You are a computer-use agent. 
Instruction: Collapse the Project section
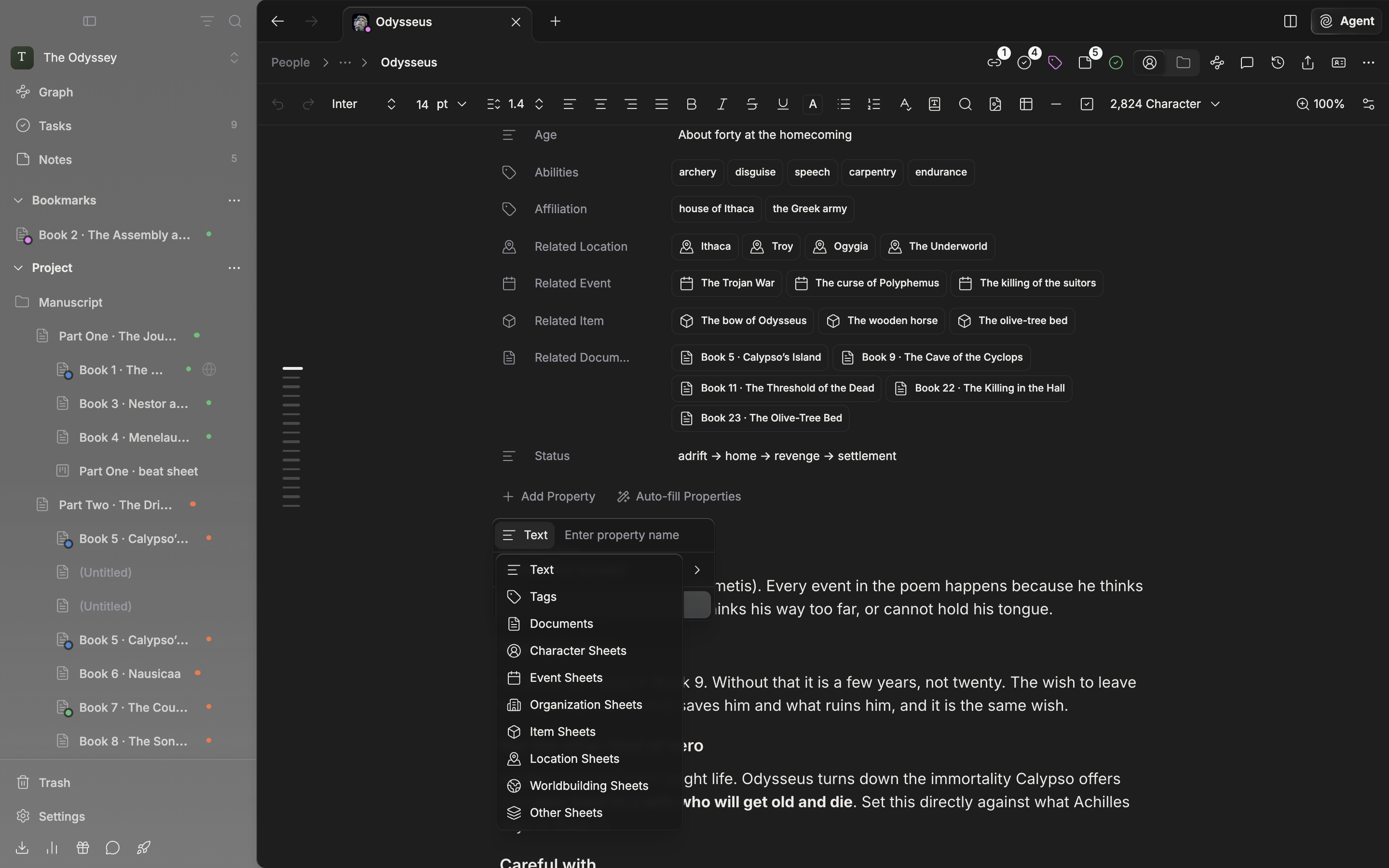pyautogui.click(x=18, y=268)
